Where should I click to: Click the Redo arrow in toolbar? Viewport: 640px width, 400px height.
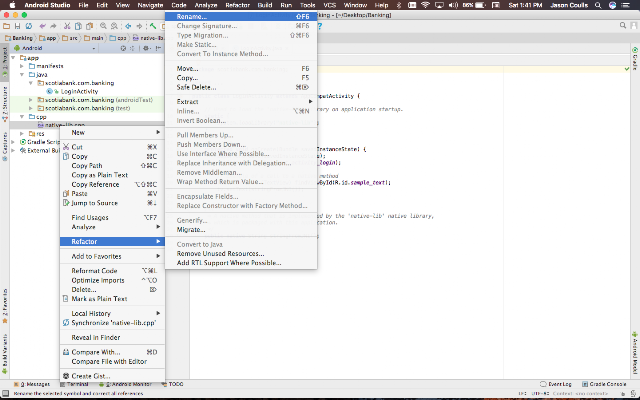pyautogui.click(x=53, y=26)
